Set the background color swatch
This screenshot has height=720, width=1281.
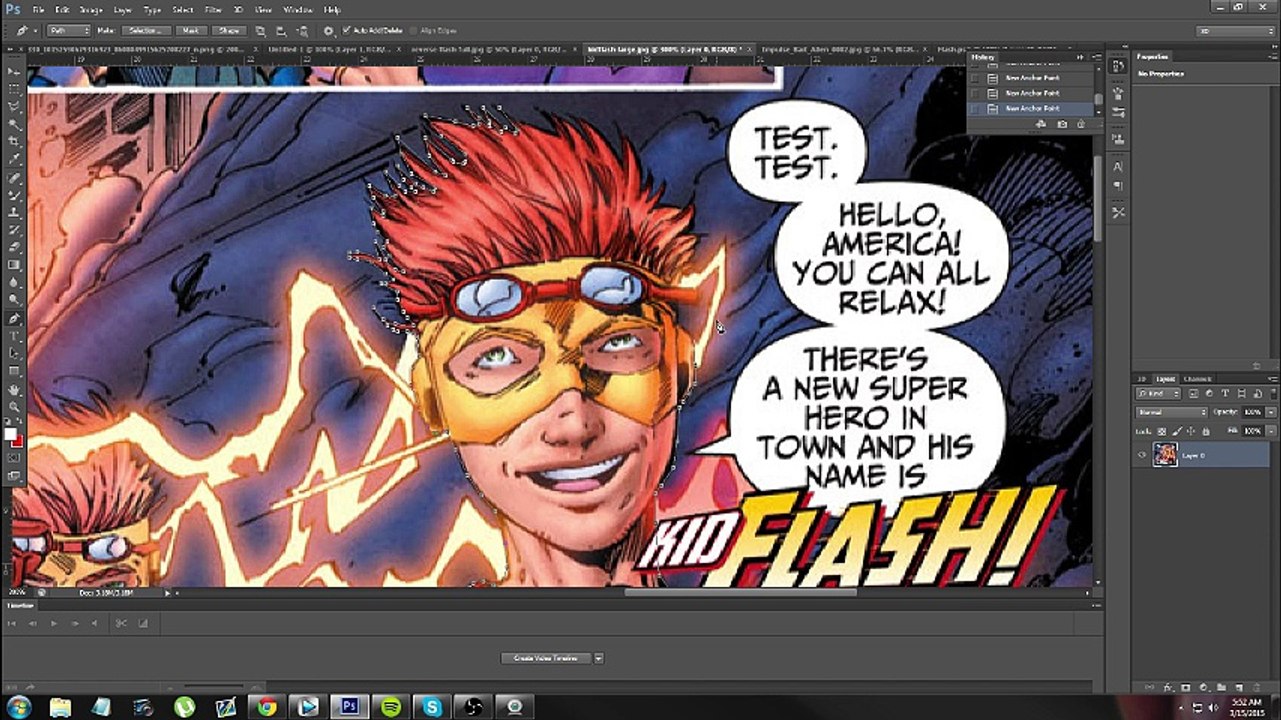18,441
